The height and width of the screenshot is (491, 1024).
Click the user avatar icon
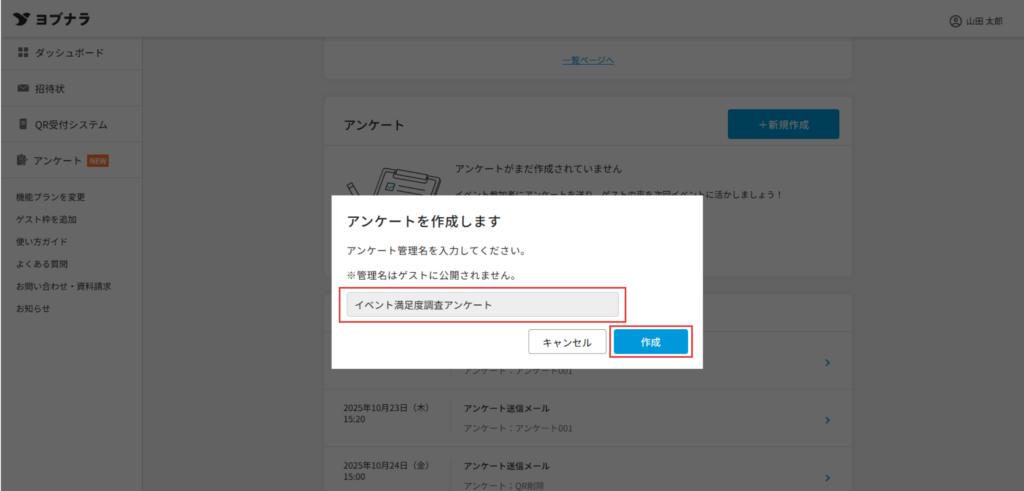(x=955, y=20)
